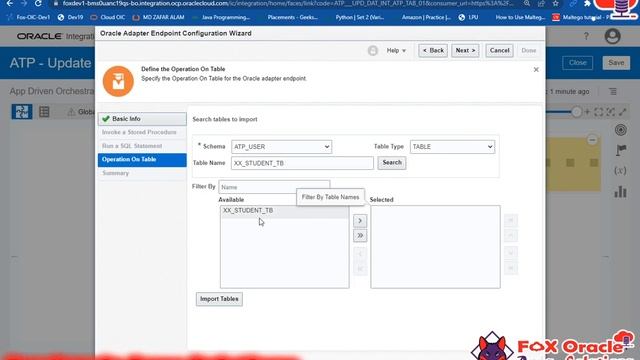Open the error flag icon
This screenshot has width=640, height=360.
pos(620,151)
